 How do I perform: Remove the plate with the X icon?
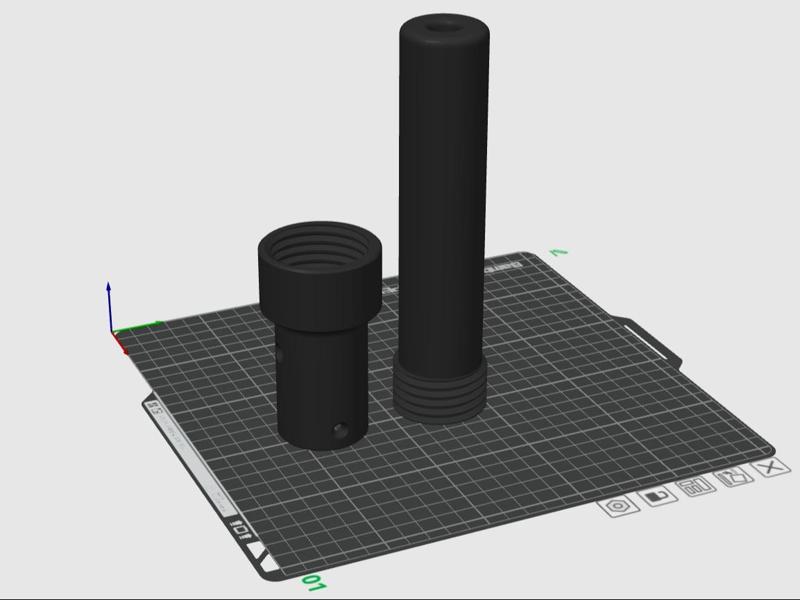pos(771,467)
